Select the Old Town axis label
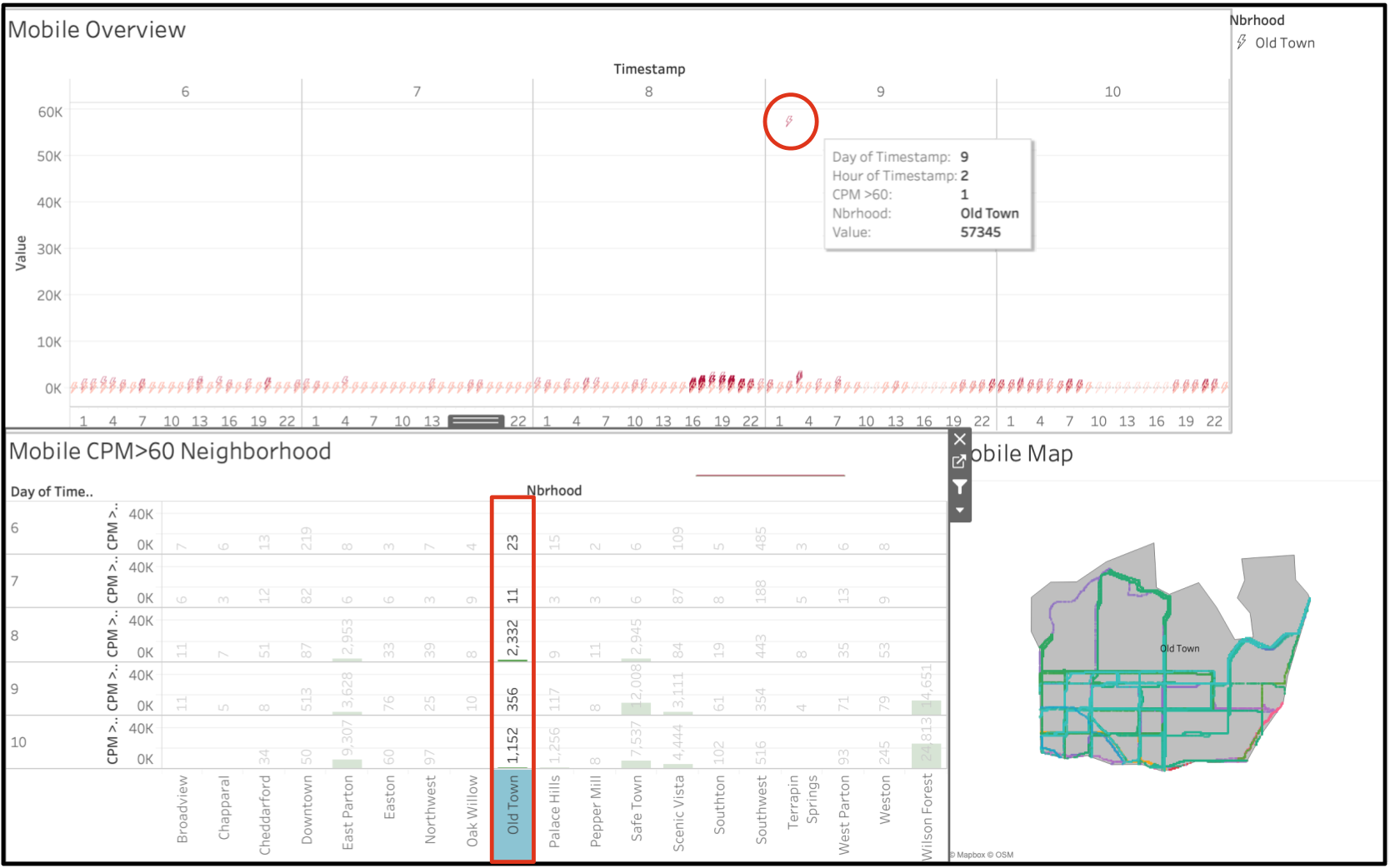 click(x=513, y=805)
